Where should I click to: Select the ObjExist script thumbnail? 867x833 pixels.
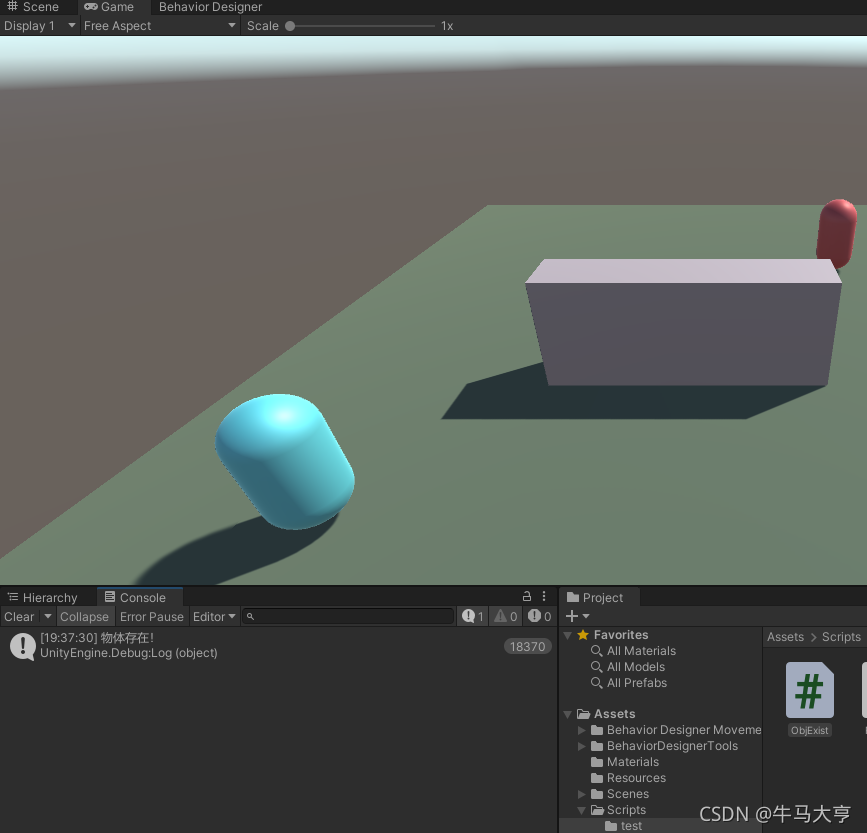809,690
